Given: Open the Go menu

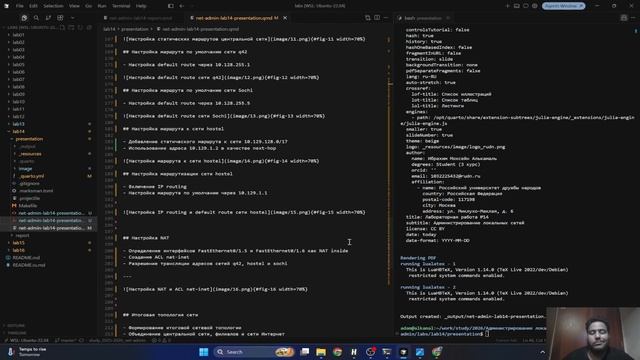Looking at the screenshot, I should (x=89, y=6).
